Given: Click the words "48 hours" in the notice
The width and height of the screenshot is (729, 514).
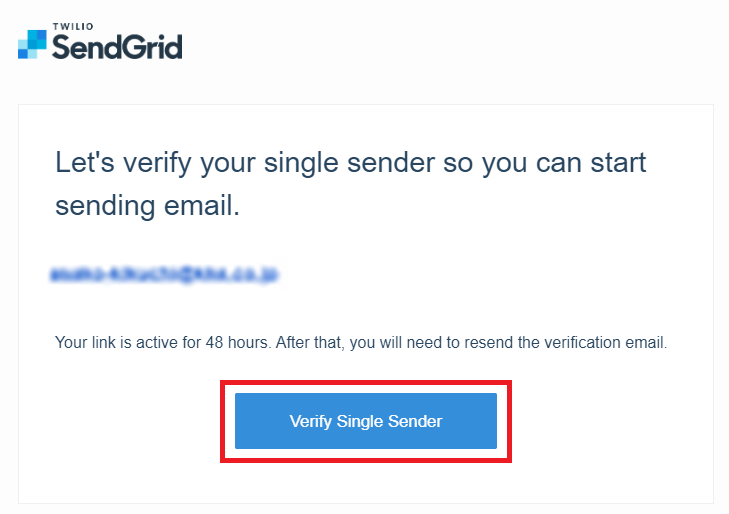Looking at the screenshot, I should [x=237, y=343].
